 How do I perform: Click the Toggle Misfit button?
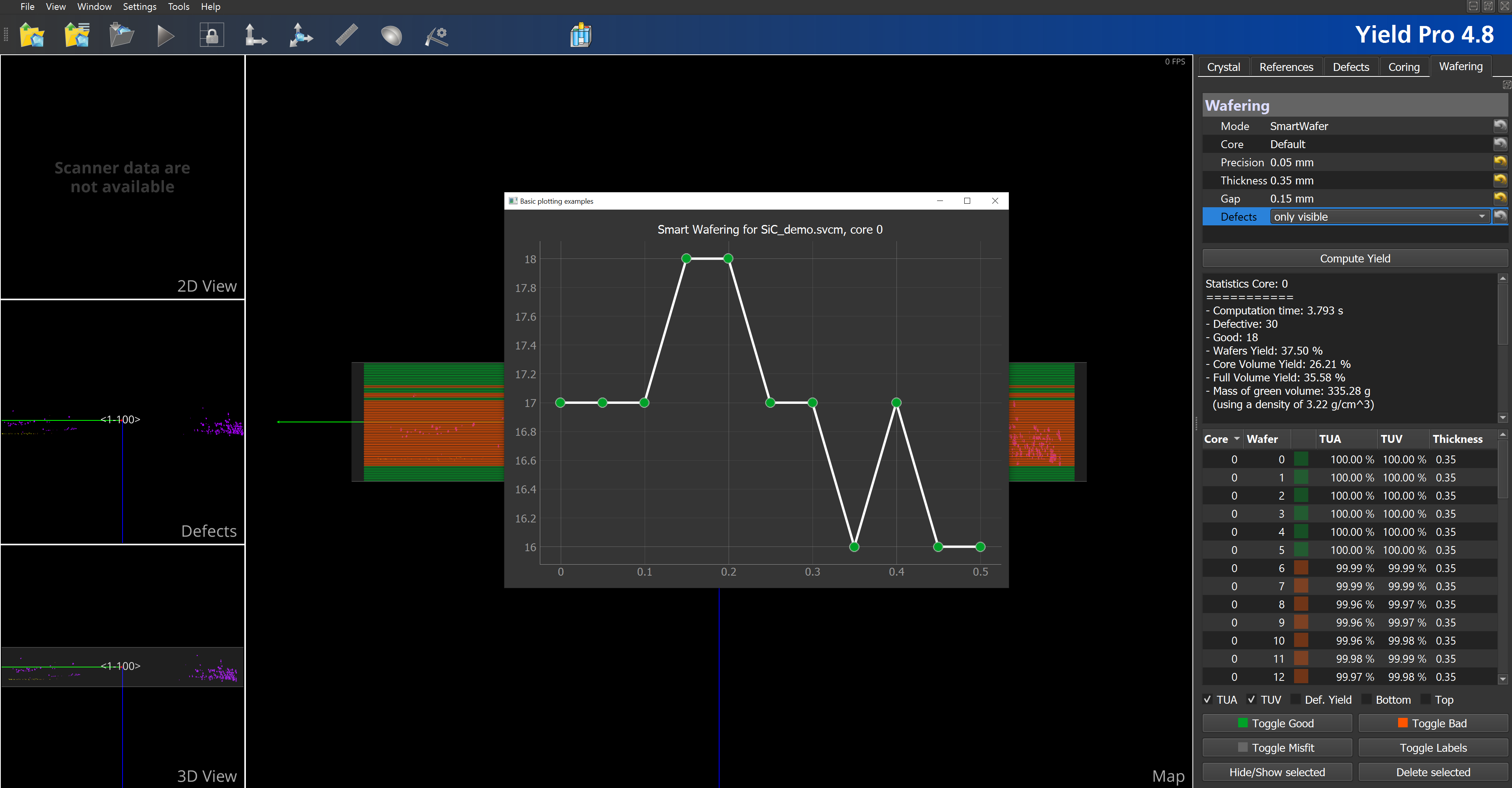[1277, 747]
